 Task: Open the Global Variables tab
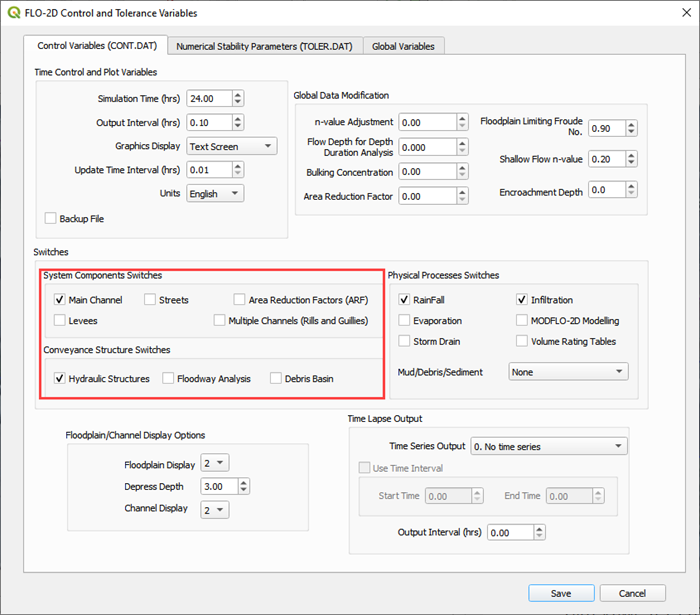click(x=404, y=46)
